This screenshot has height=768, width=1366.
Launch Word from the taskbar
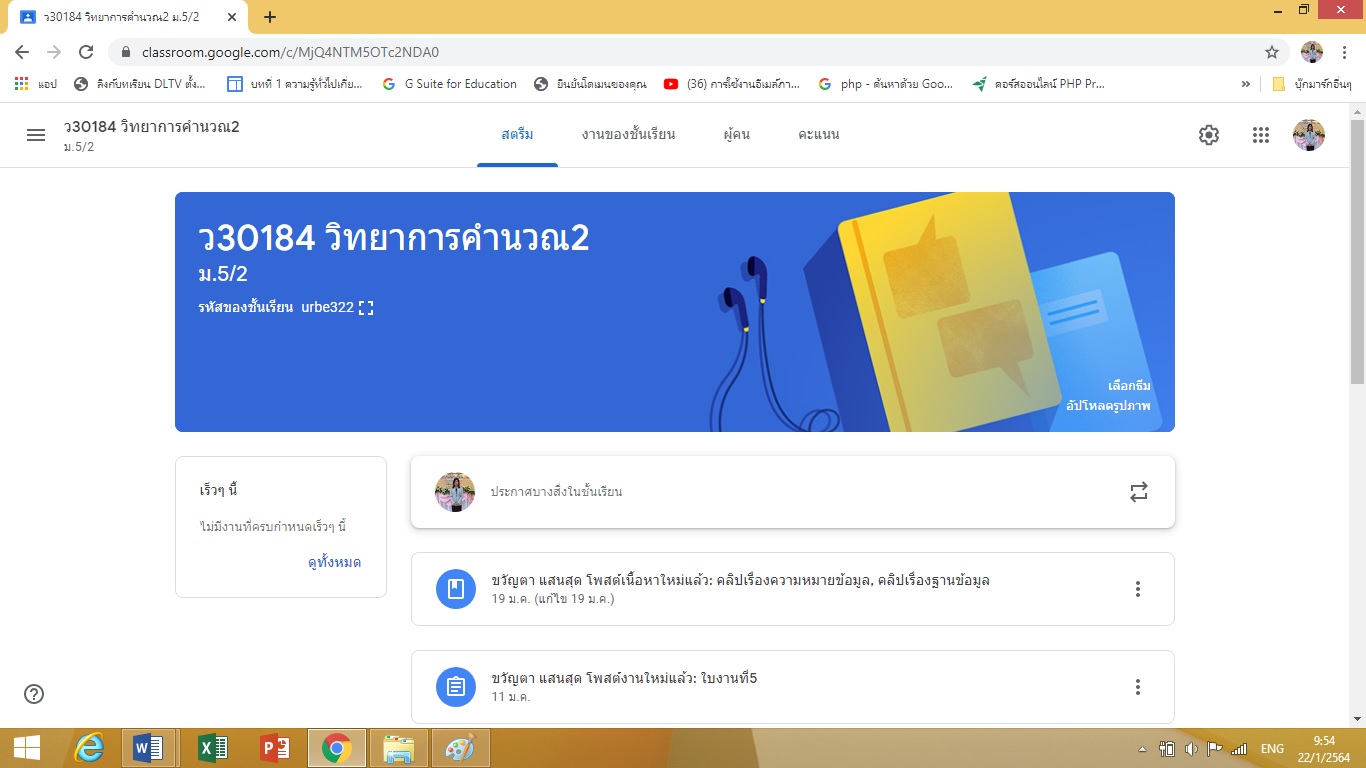[x=148, y=748]
